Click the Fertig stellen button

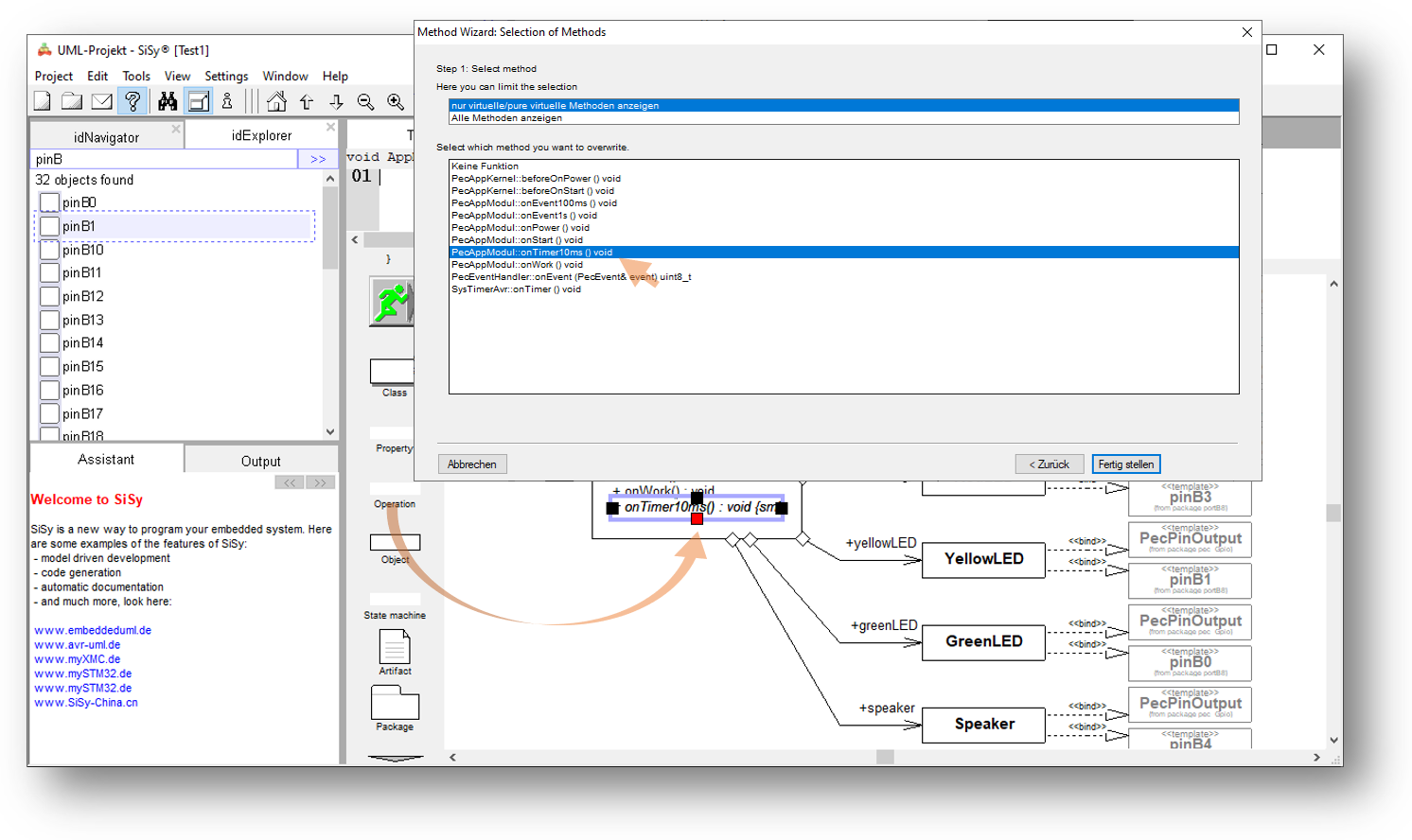click(x=1125, y=464)
